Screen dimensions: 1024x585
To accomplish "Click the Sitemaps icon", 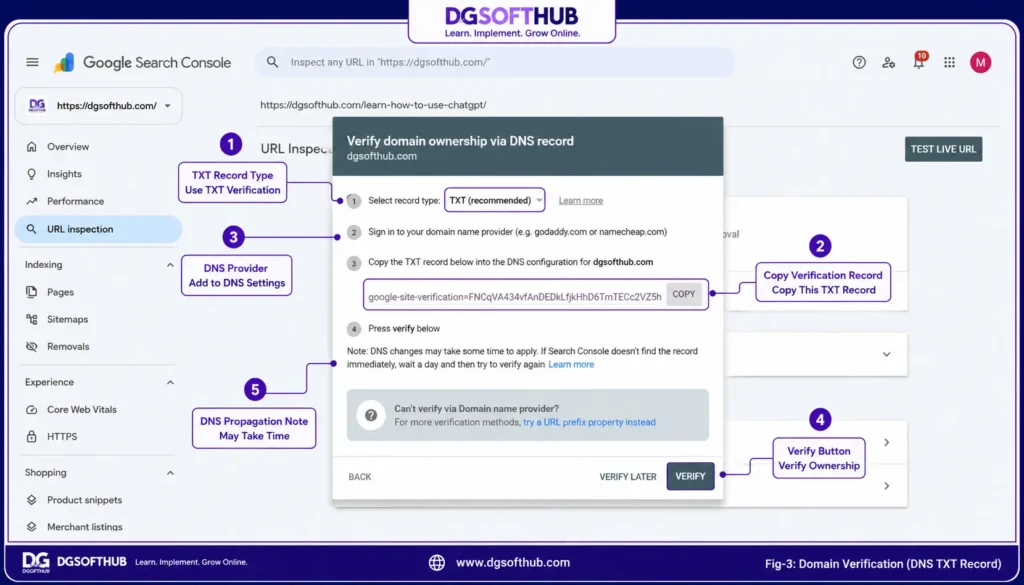I will pos(31,319).
